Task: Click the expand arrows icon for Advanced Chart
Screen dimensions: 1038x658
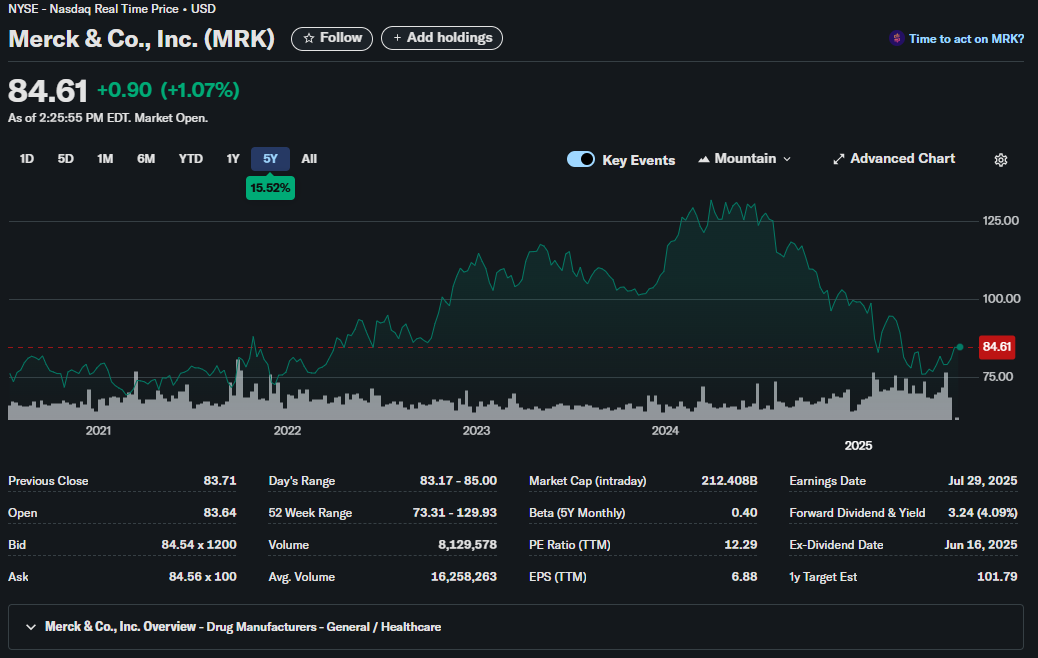Action: (x=839, y=159)
